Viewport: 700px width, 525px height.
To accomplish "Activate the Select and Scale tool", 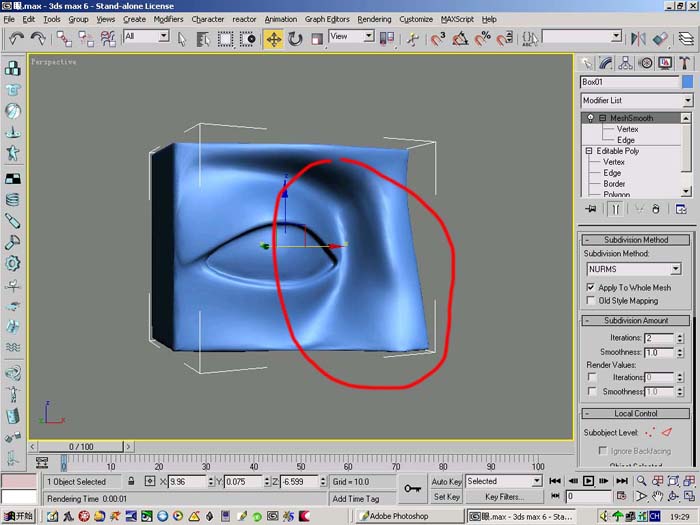I will [x=317, y=39].
